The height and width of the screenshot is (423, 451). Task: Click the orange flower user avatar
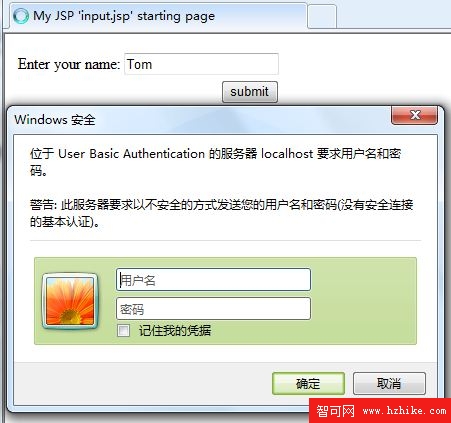[70, 301]
